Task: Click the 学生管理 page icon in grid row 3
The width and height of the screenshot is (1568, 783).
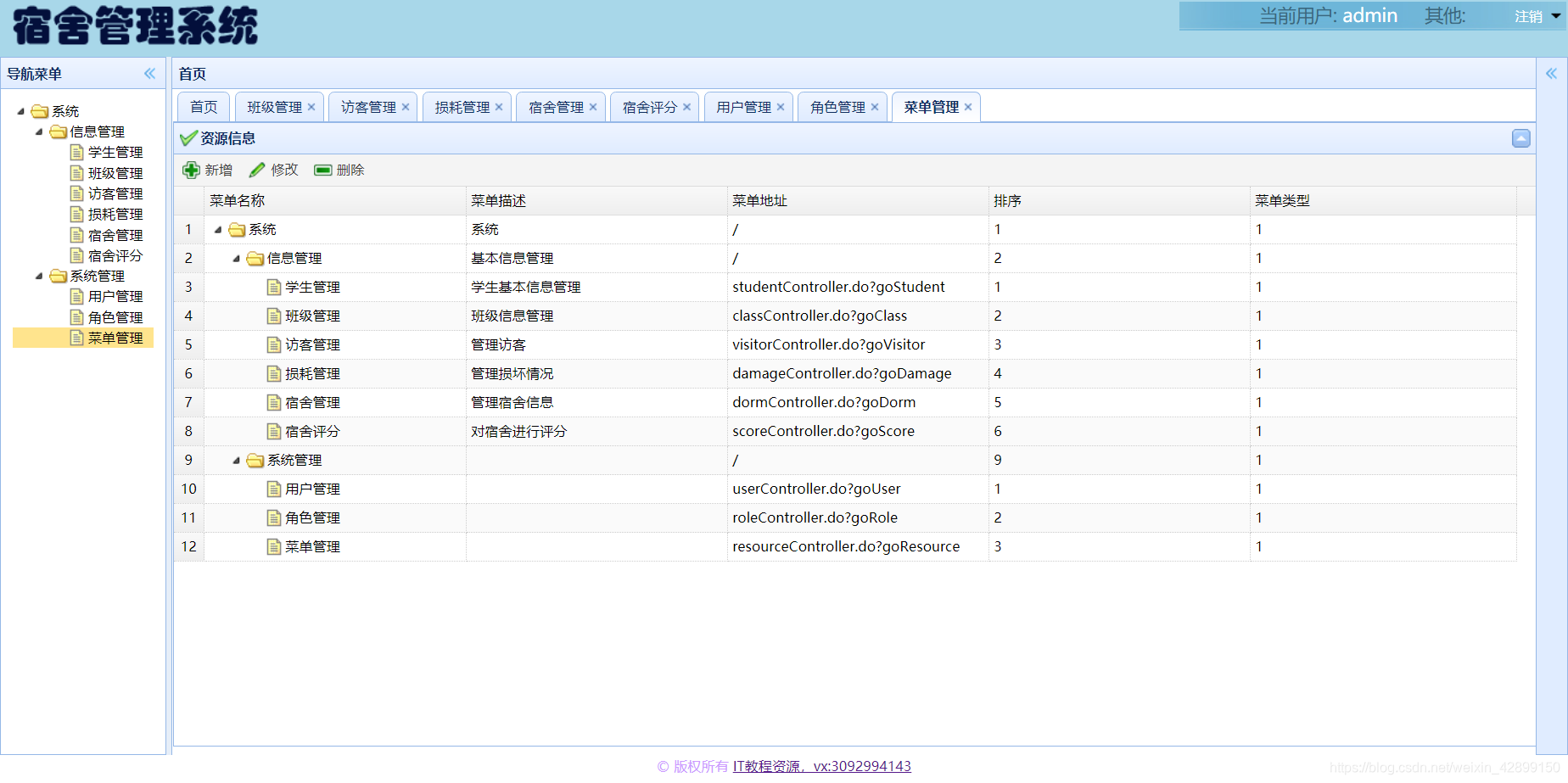Action: point(274,287)
